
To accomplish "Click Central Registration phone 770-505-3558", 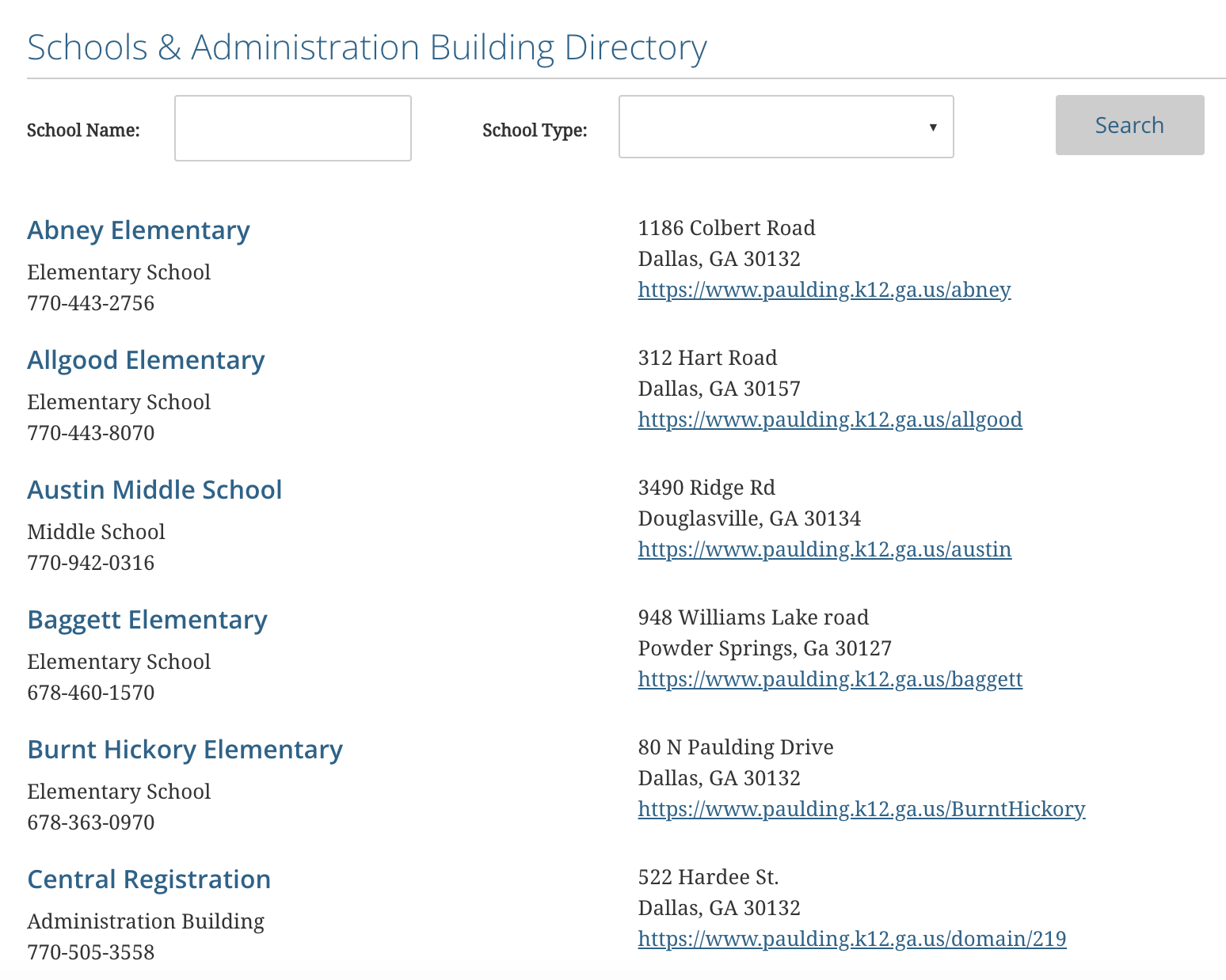I will (91, 952).
